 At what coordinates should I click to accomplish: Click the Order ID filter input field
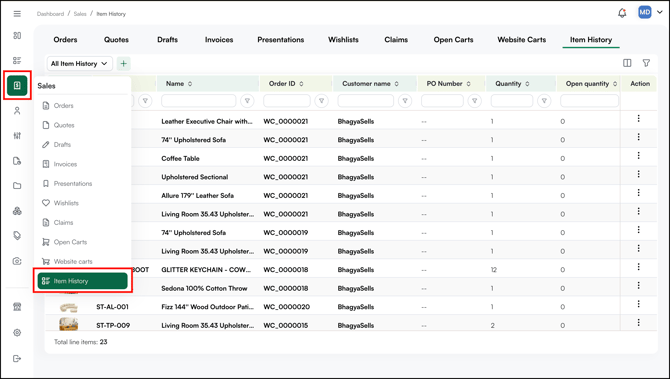tap(287, 101)
